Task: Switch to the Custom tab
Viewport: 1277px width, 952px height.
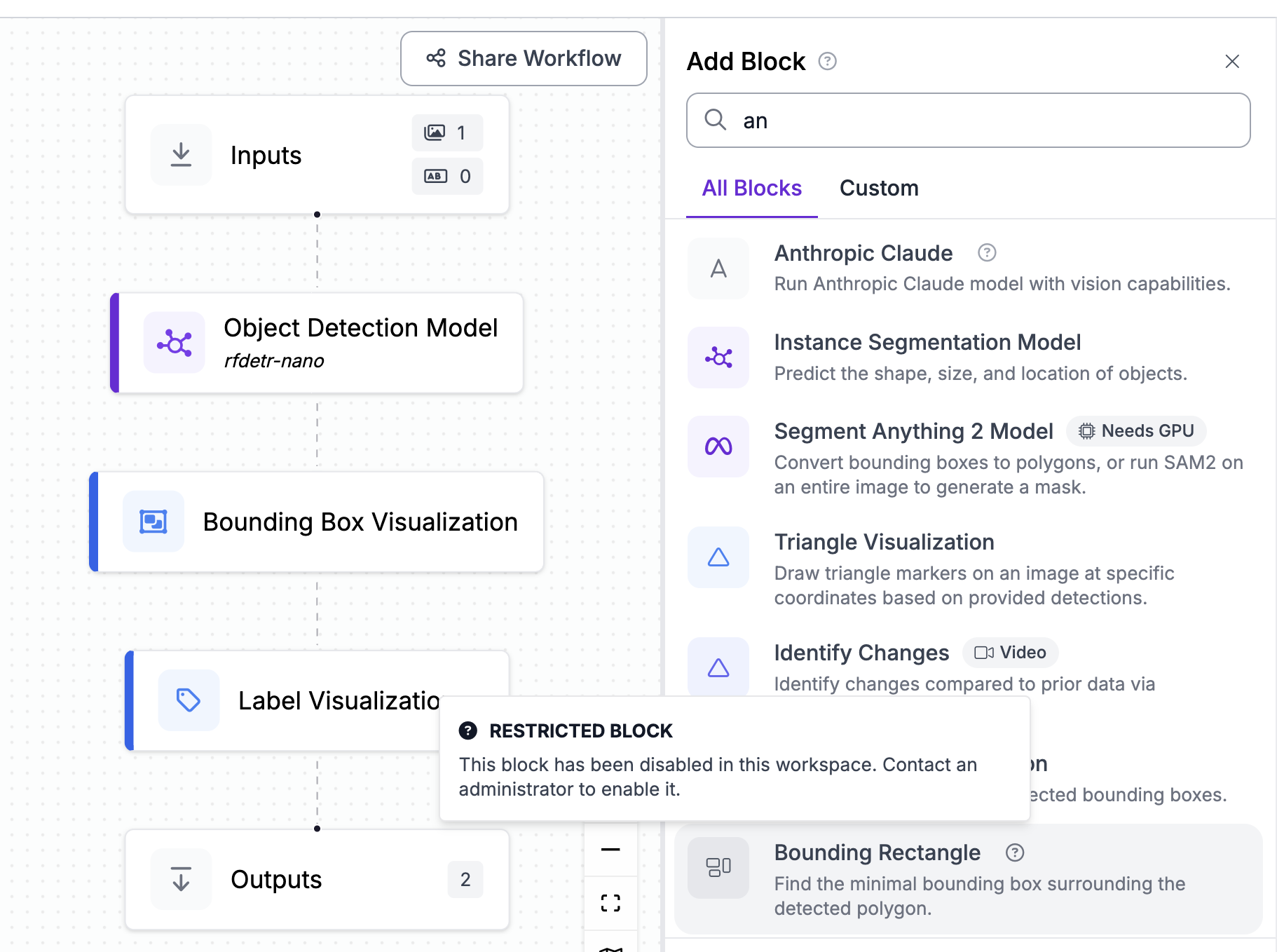Action: point(878,188)
